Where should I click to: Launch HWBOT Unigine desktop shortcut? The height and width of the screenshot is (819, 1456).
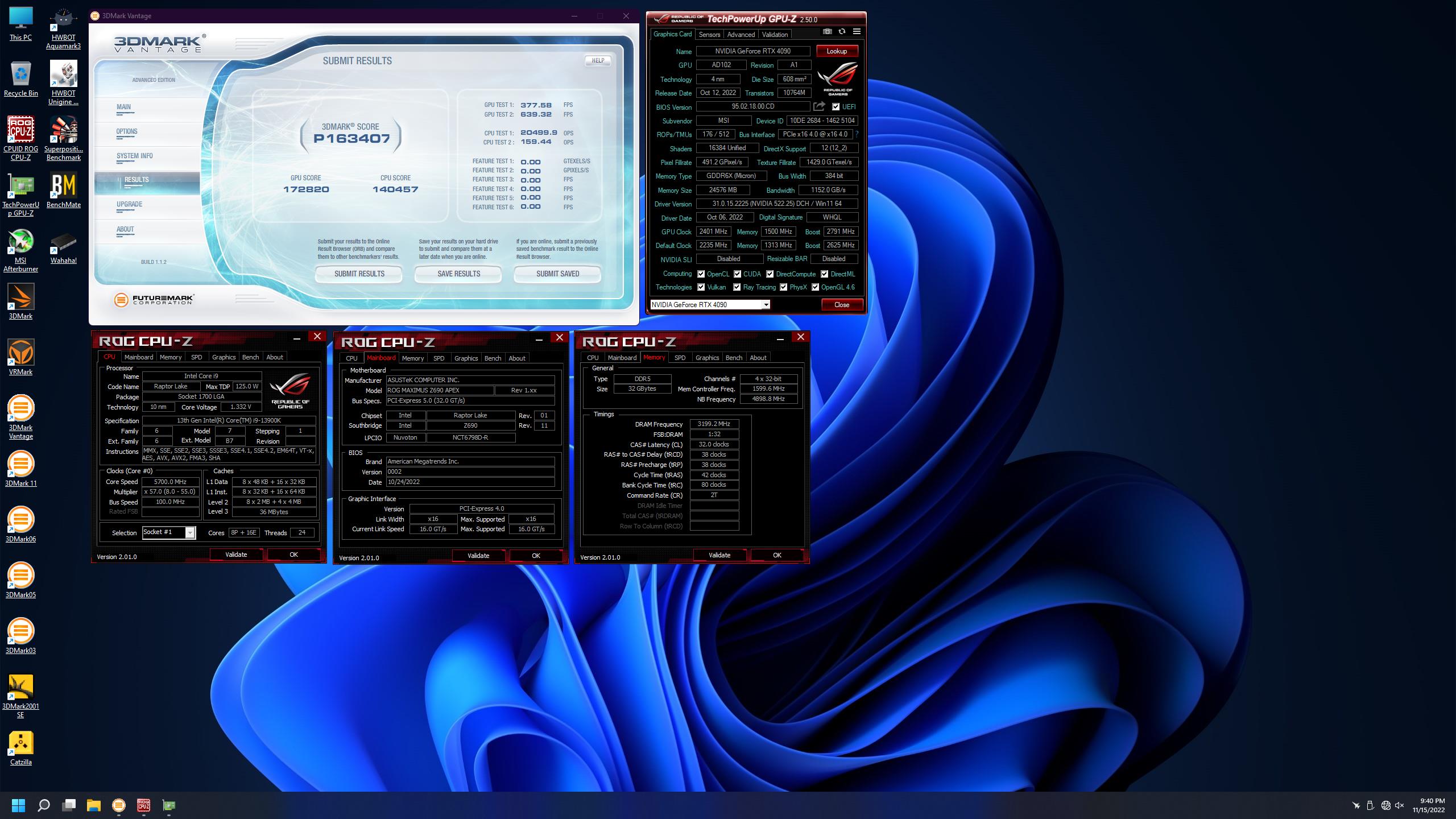click(x=63, y=83)
